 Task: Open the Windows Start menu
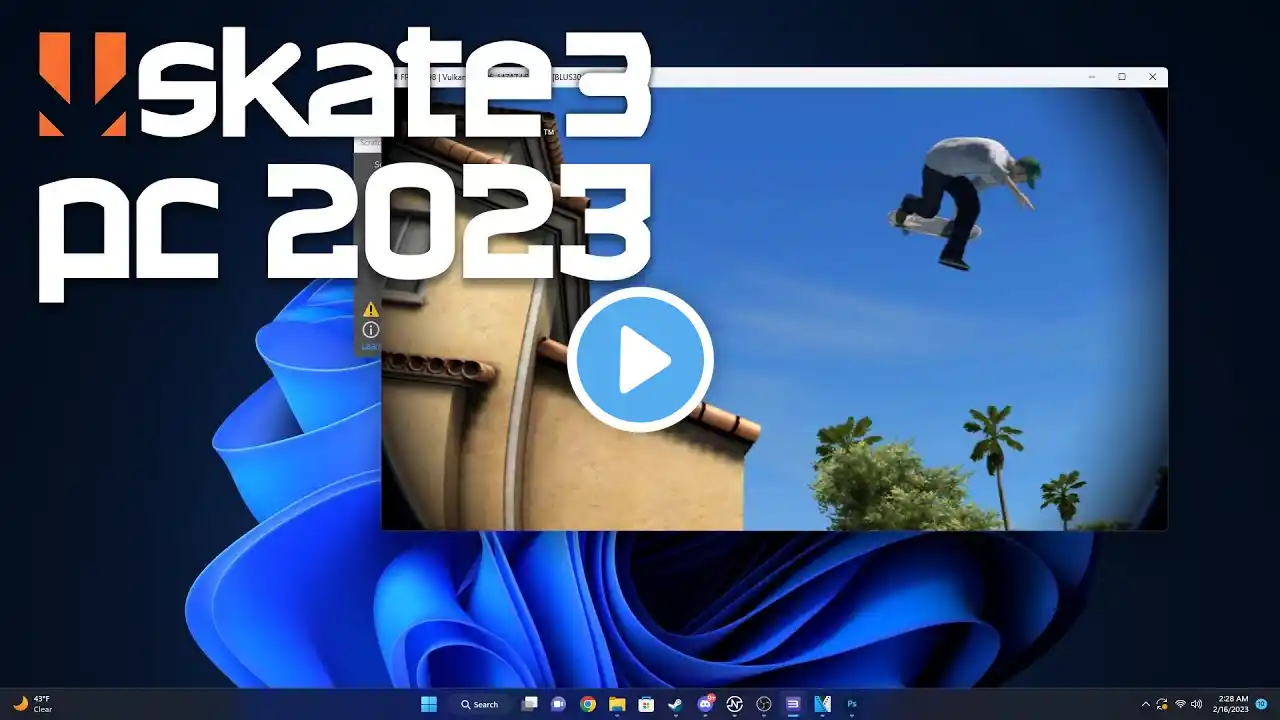coord(429,704)
